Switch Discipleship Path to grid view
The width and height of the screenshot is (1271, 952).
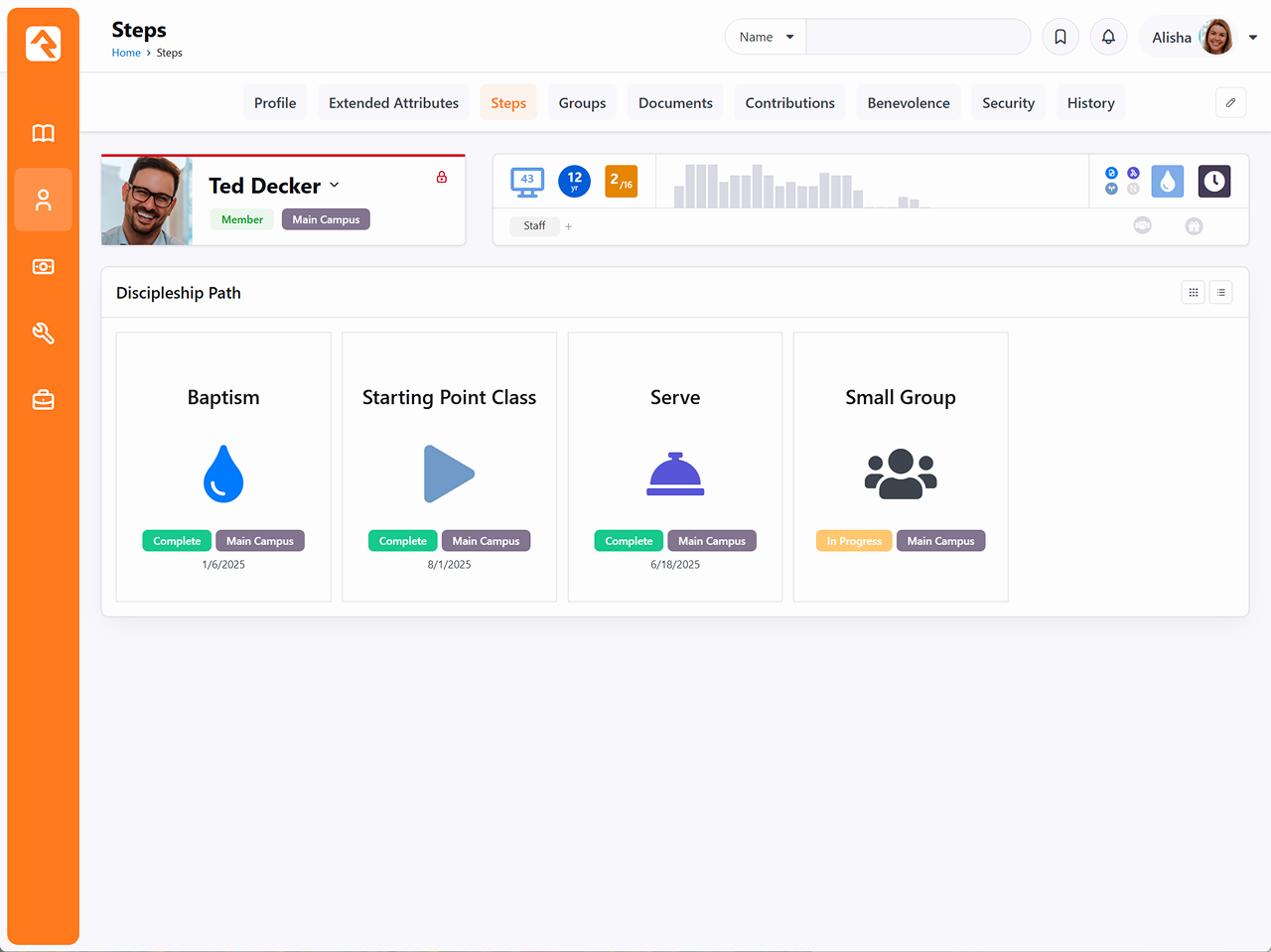[1194, 293]
